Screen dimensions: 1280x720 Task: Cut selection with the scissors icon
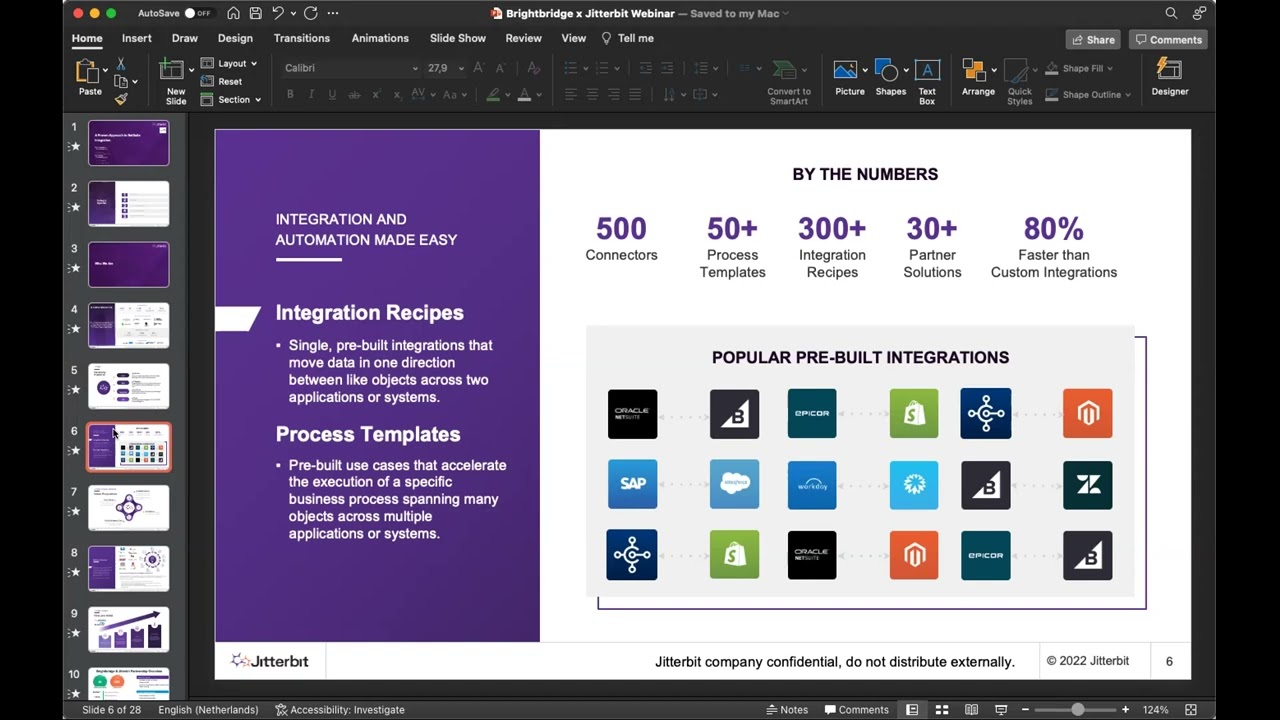click(x=121, y=64)
